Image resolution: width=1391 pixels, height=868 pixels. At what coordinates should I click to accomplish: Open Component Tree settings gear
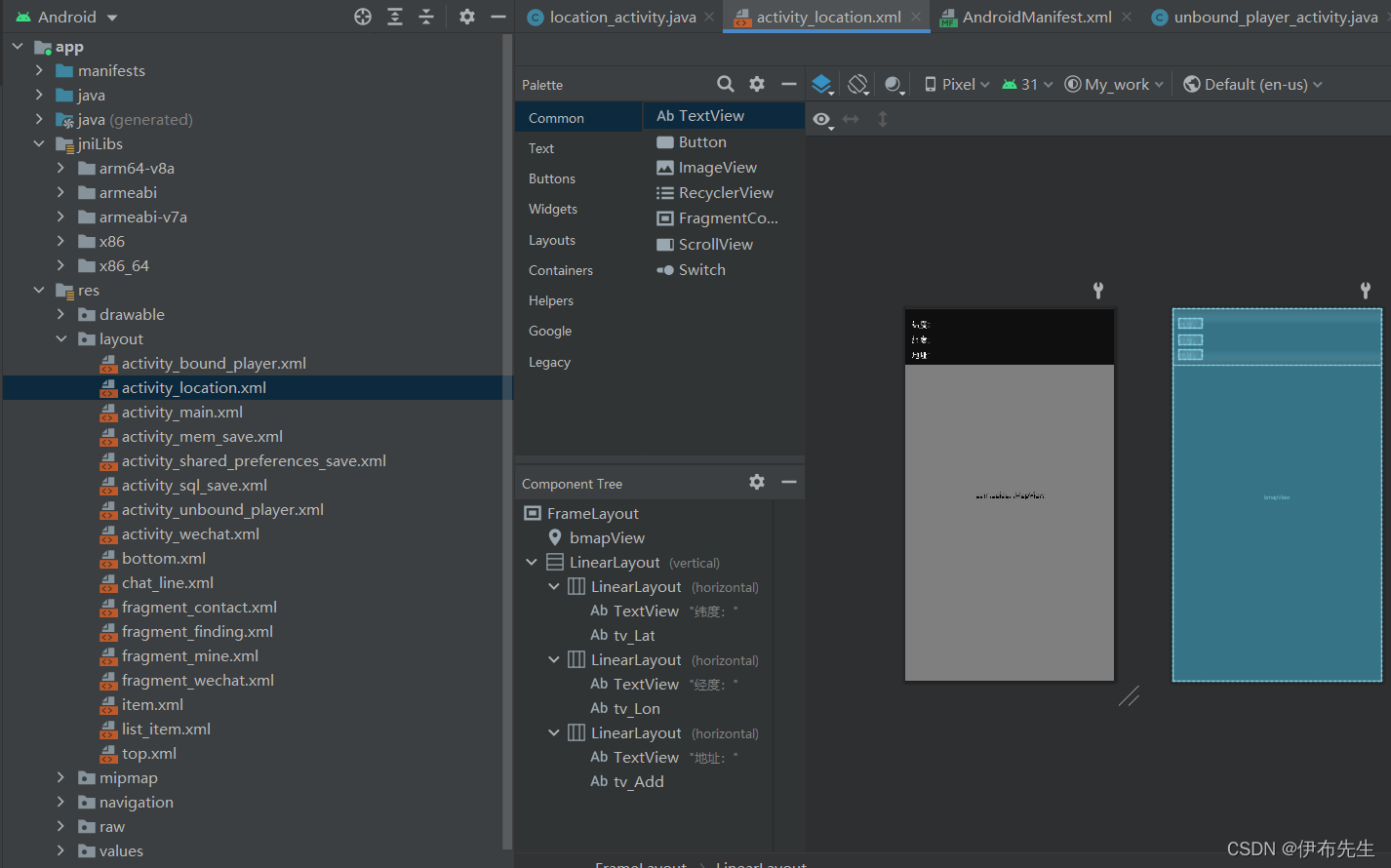pos(757,482)
